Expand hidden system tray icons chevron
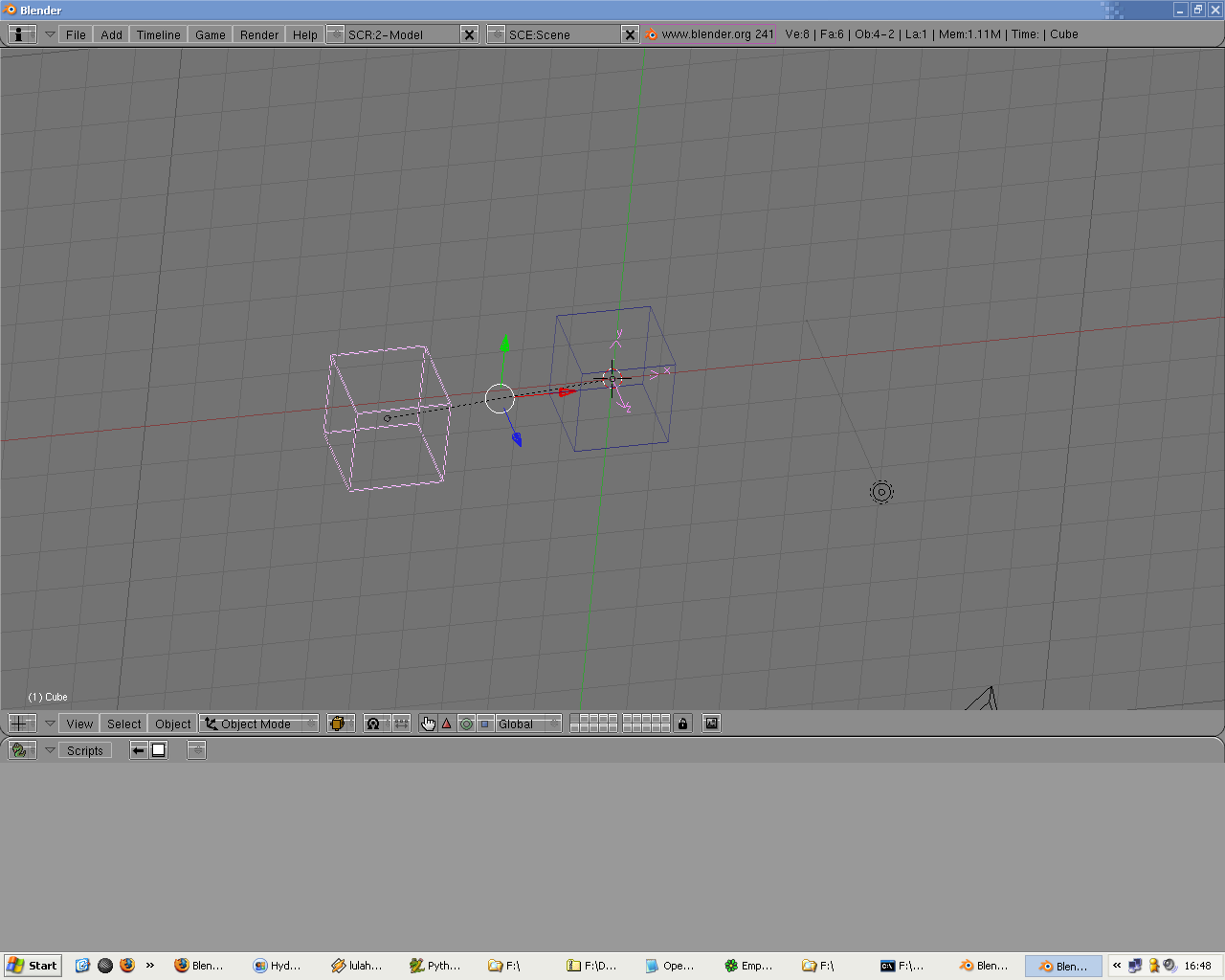The image size is (1225, 980). click(x=1116, y=966)
